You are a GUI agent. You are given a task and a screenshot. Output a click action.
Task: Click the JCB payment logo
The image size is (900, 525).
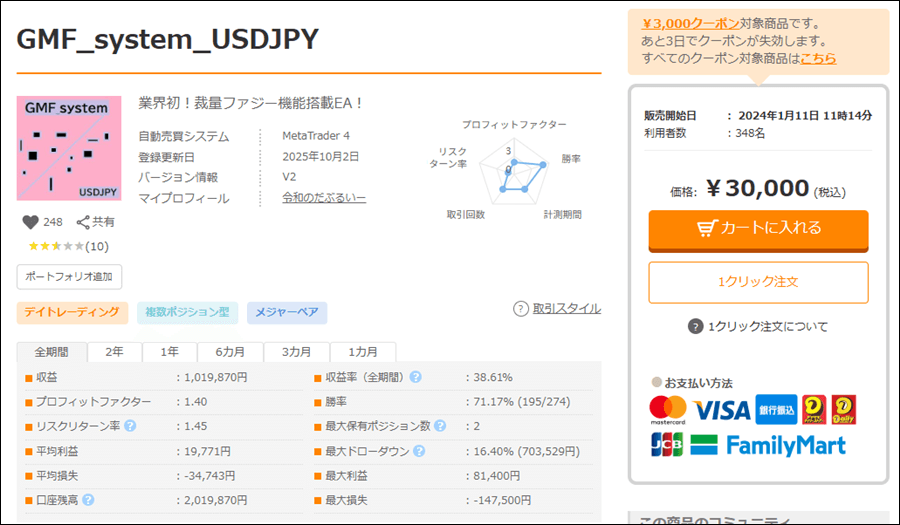point(667,445)
